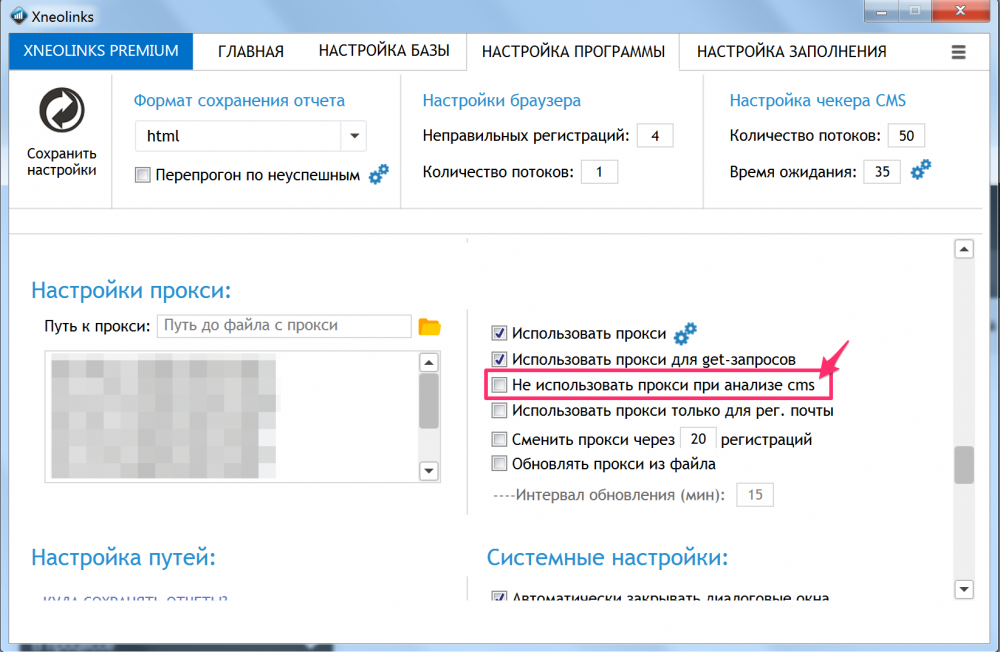Edit CMS checker Количество потоков field with value 50
This screenshot has width=1000, height=652.
[906, 136]
